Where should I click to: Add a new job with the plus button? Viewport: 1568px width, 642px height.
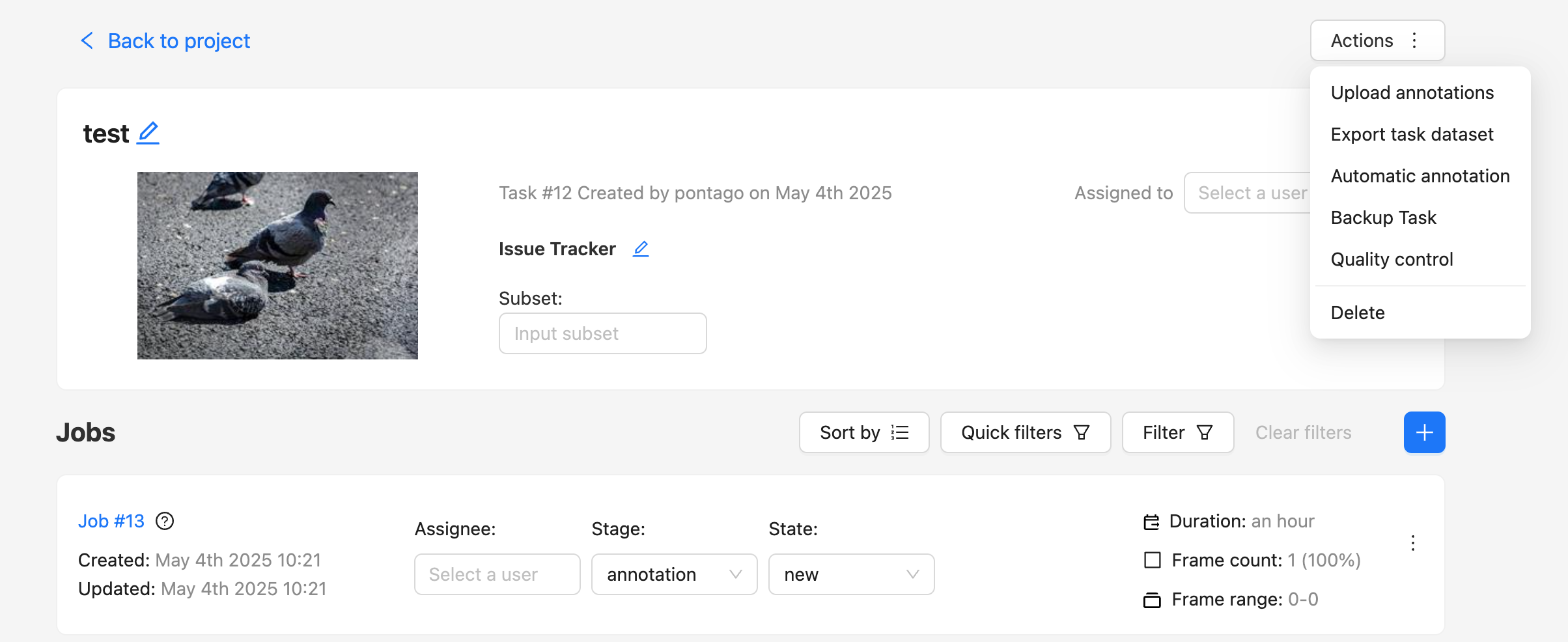click(1424, 432)
